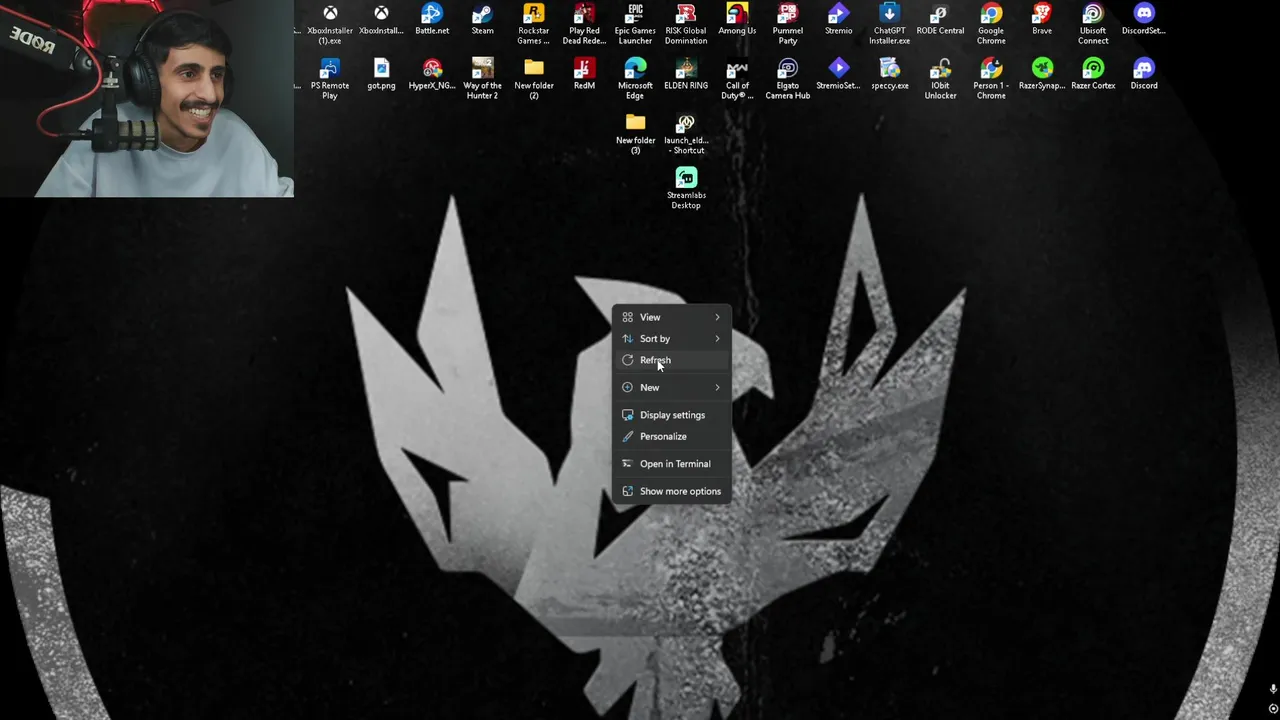Select the RODE Central shortcut
The image size is (1280, 720).
(x=940, y=19)
